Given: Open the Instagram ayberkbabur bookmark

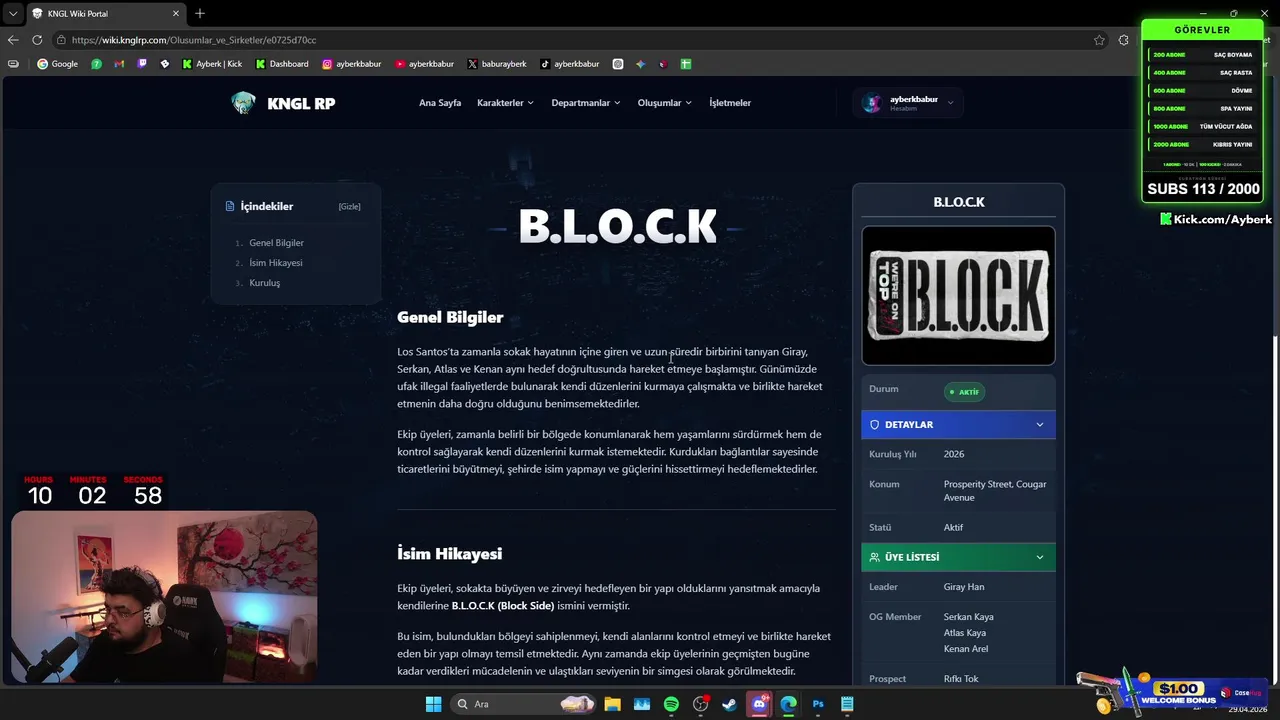Looking at the screenshot, I should (351, 64).
